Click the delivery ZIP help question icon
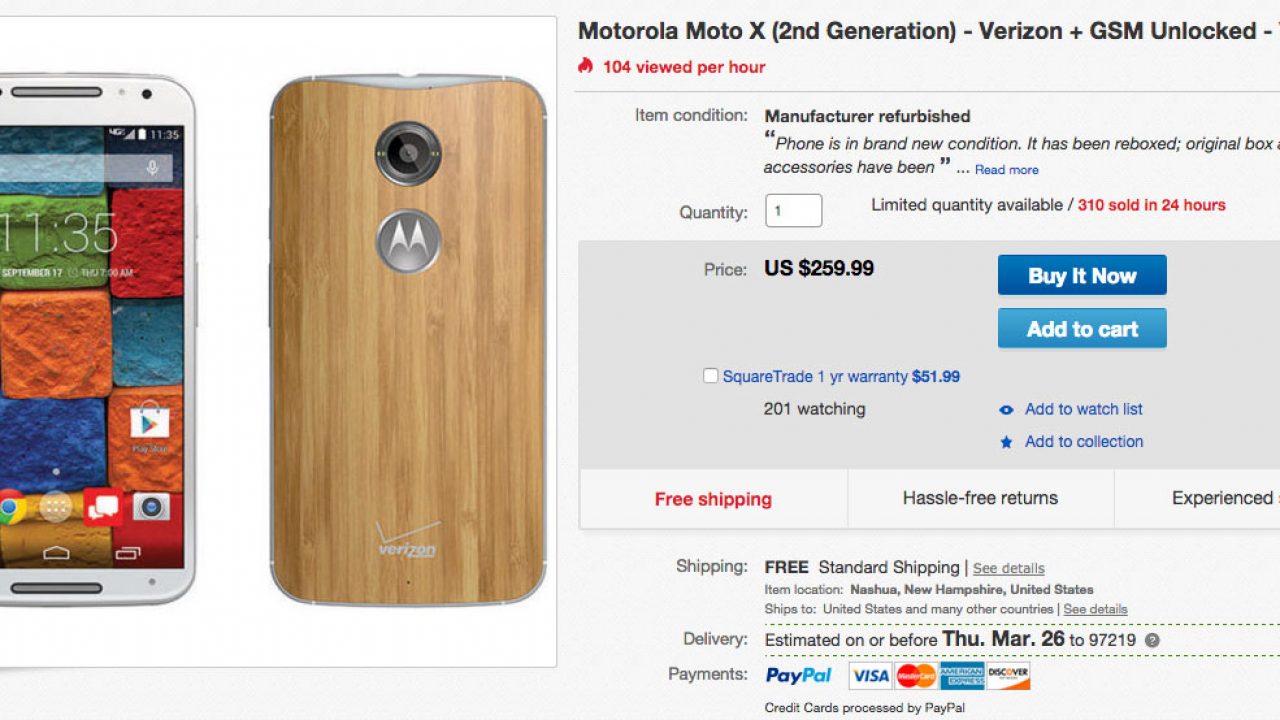 [1153, 641]
